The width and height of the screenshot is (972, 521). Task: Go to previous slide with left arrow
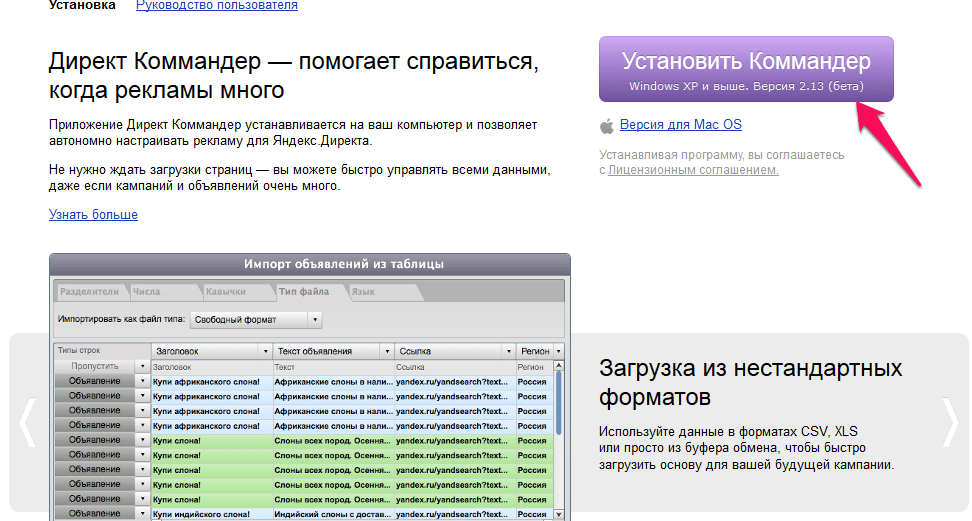point(27,422)
